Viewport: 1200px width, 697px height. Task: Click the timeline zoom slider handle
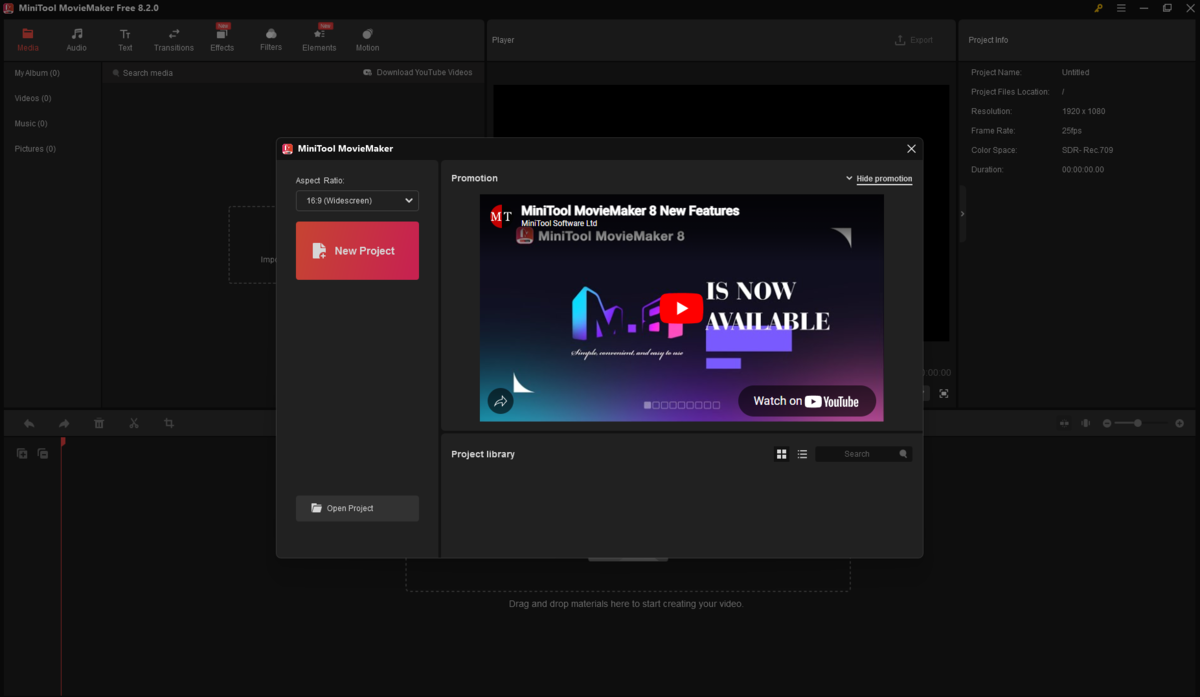click(1138, 423)
